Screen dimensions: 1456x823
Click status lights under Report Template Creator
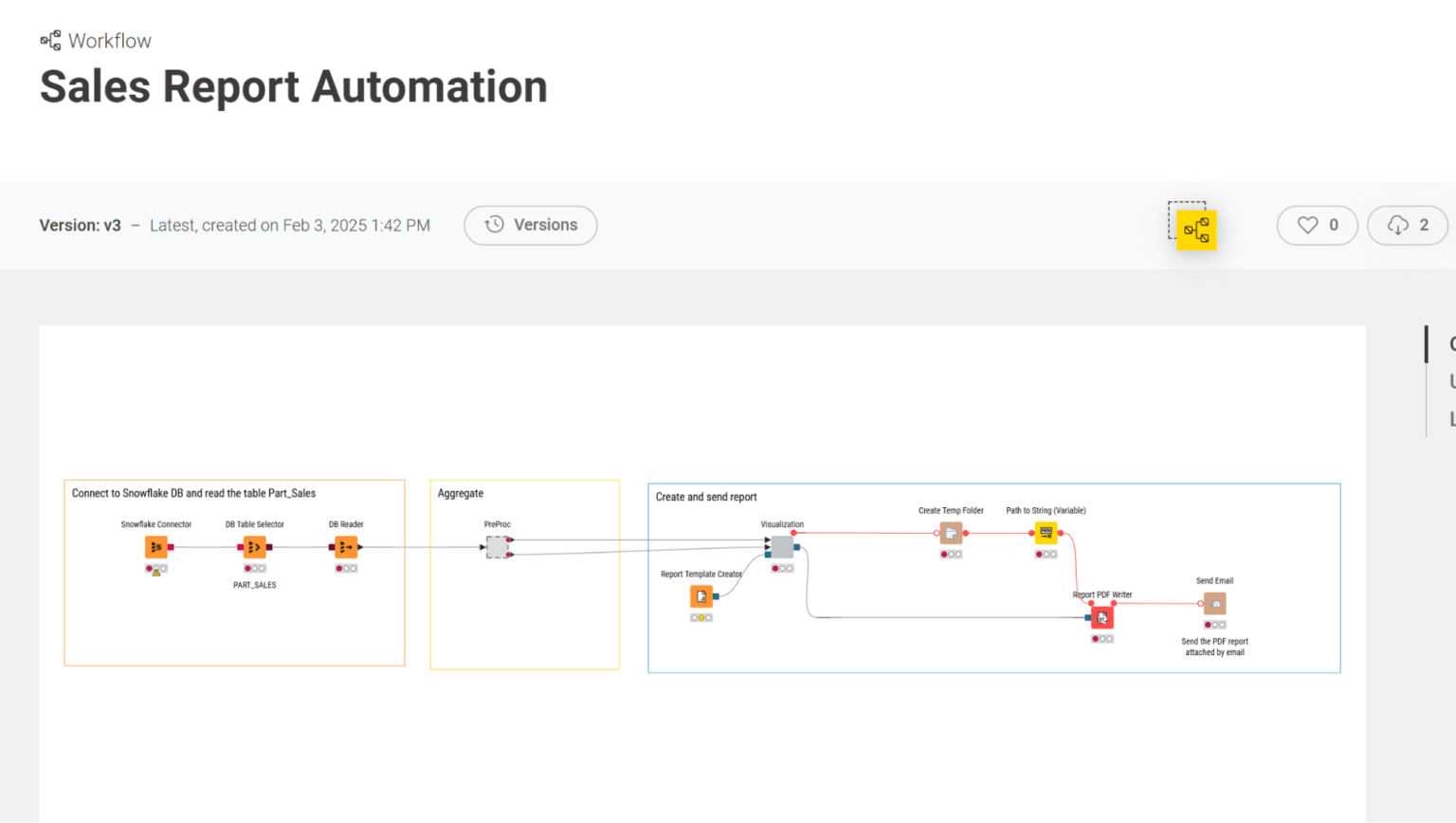(x=701, y=618)
